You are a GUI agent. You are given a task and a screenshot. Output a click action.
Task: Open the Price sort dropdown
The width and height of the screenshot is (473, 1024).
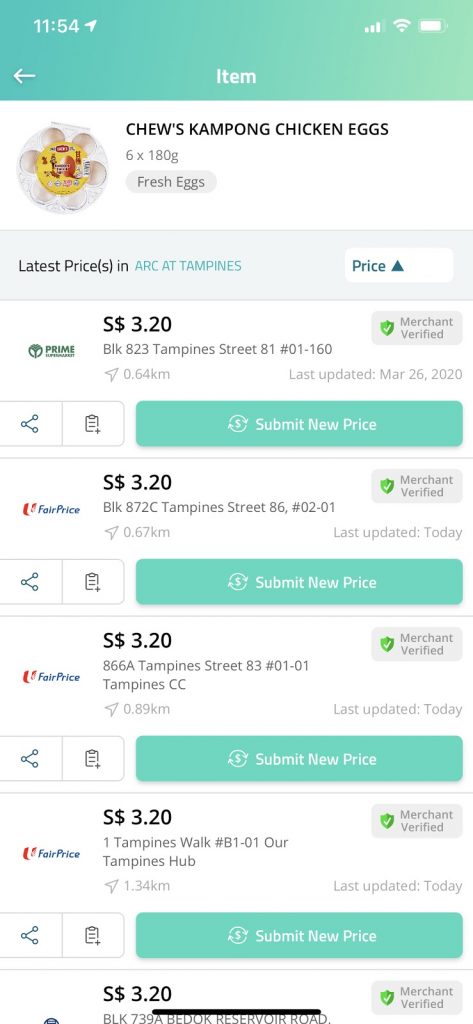tap(399, 266)
